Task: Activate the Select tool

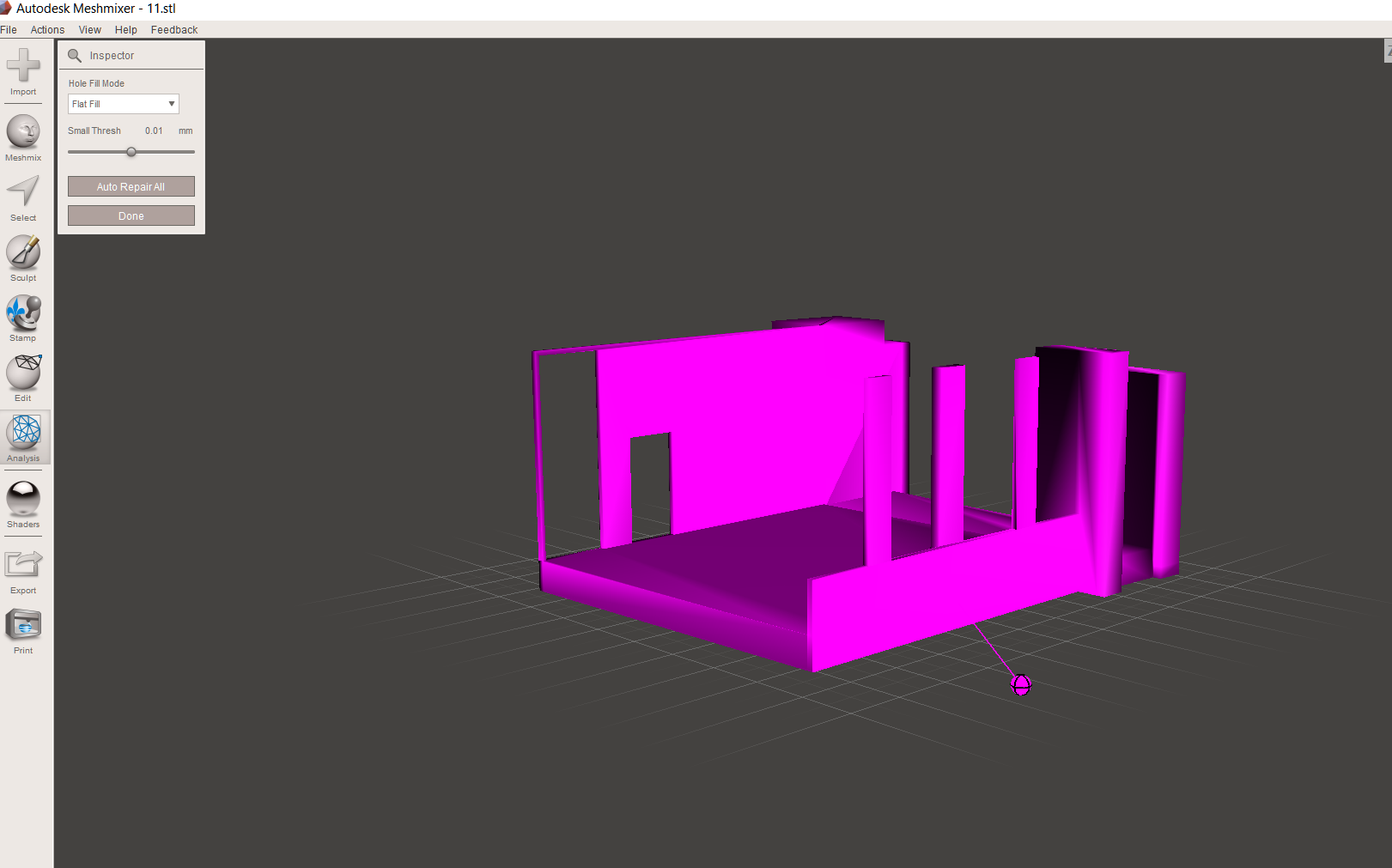Action: [x=23, y=198]
